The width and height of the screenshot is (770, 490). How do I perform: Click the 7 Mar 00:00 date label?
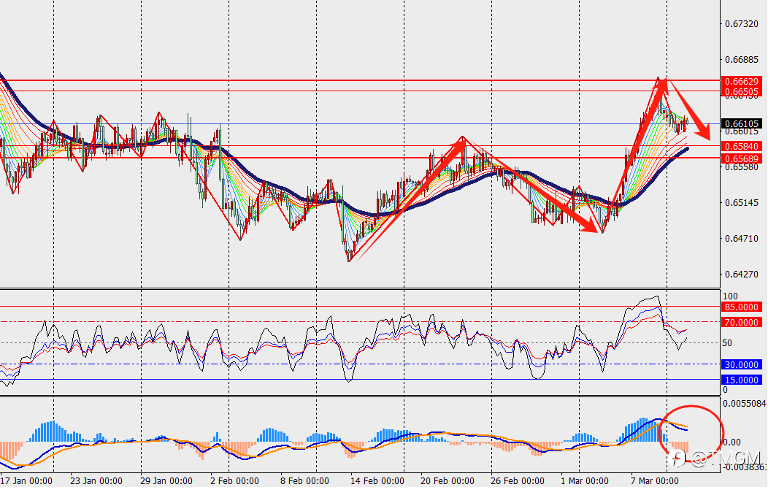click(655, 481)
